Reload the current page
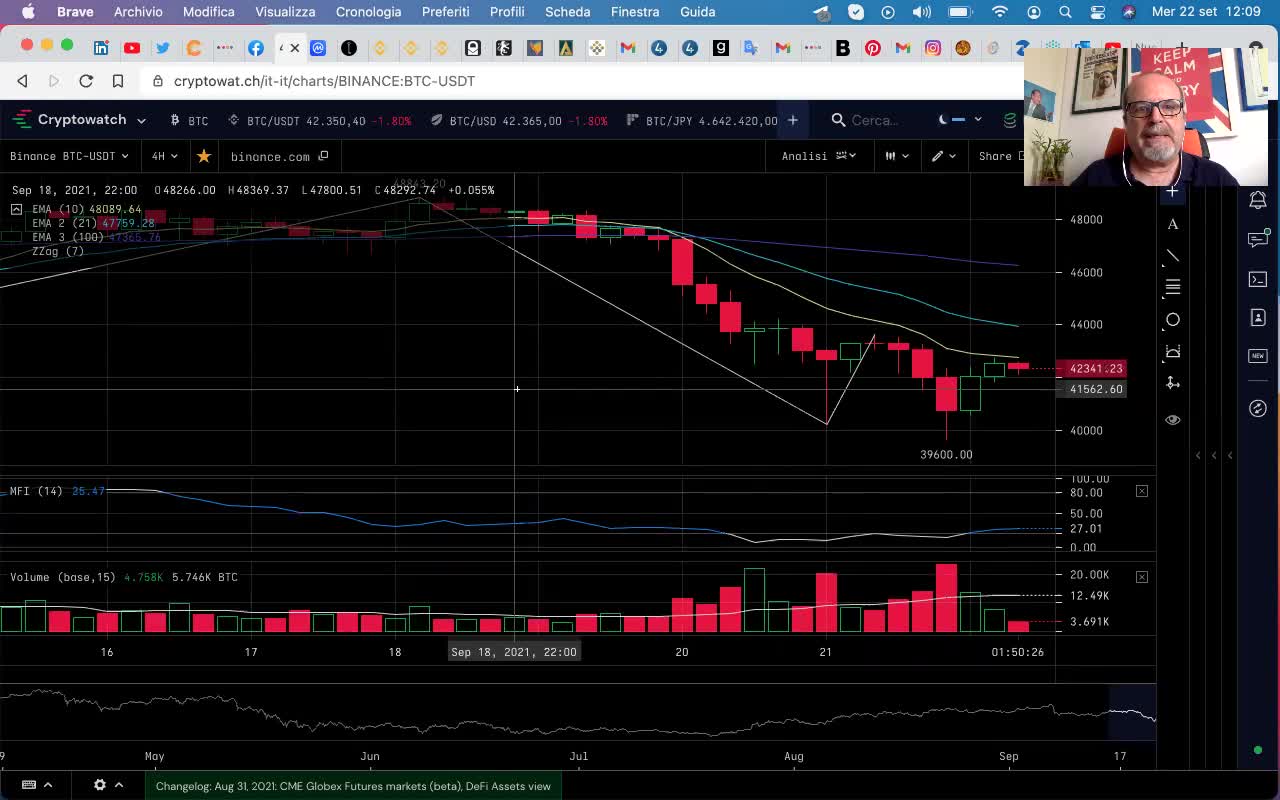 click(86, 81)
